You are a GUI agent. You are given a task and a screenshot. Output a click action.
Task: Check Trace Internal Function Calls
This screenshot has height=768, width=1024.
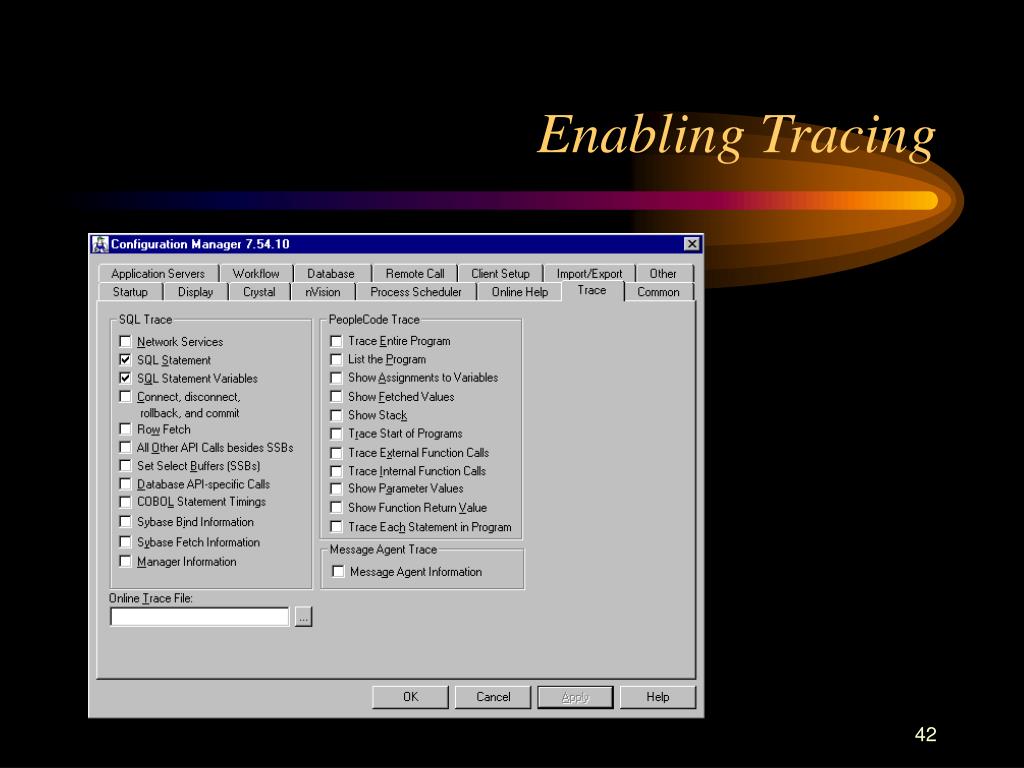click(x=336, y=471)
